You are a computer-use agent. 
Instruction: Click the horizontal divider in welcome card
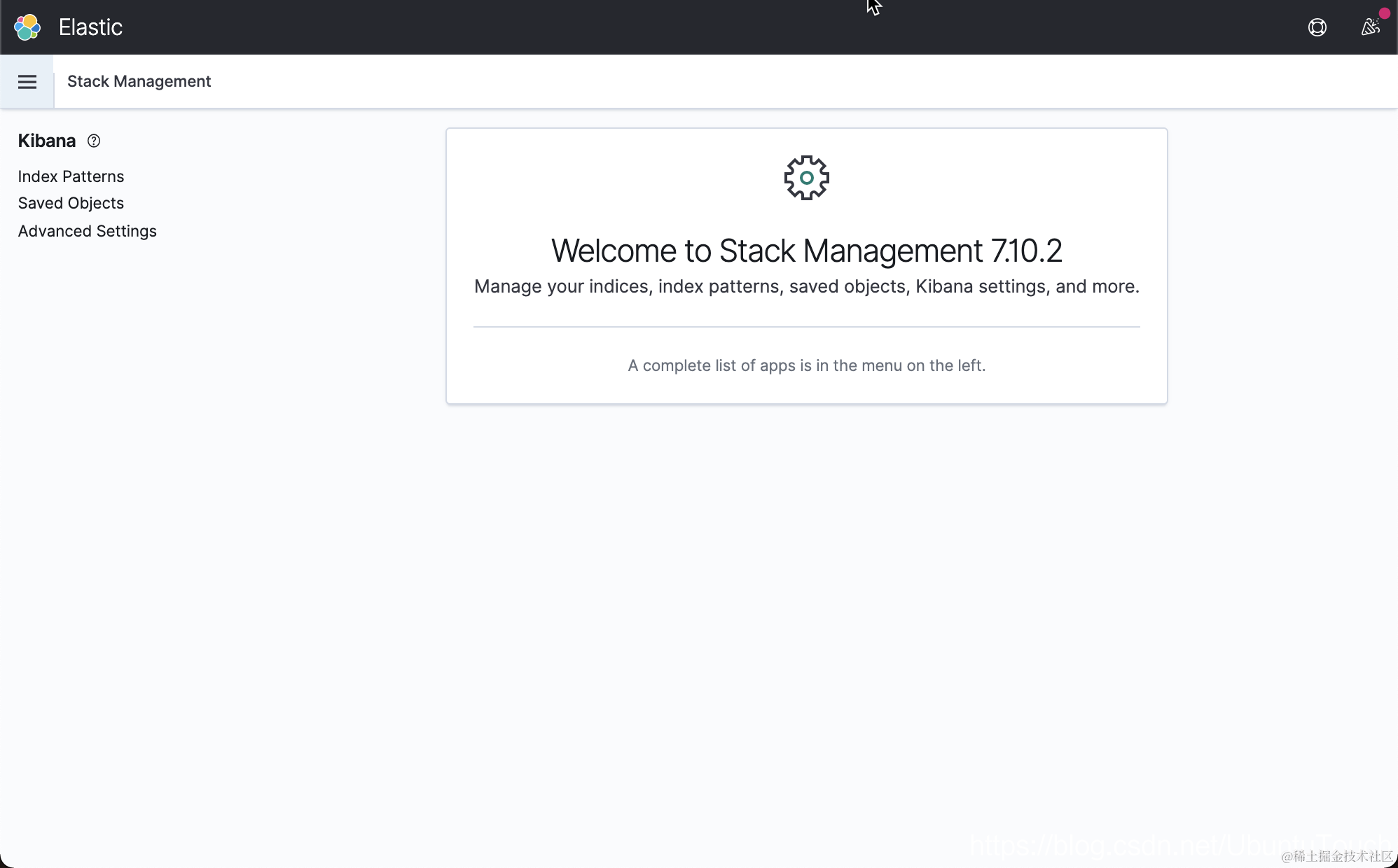click(x=806, y=326)
